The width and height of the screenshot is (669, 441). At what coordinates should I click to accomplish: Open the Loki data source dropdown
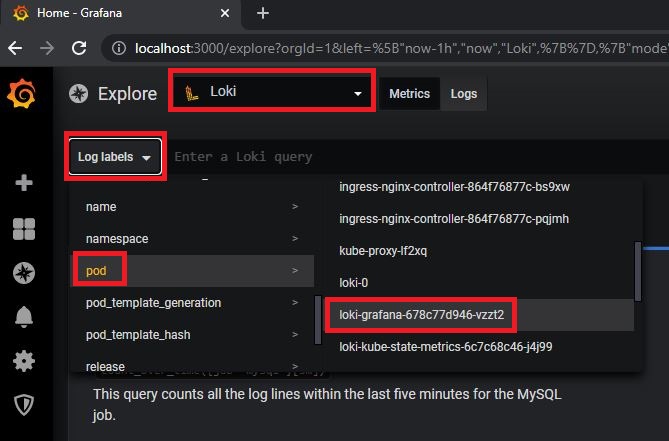click(272, 92)
